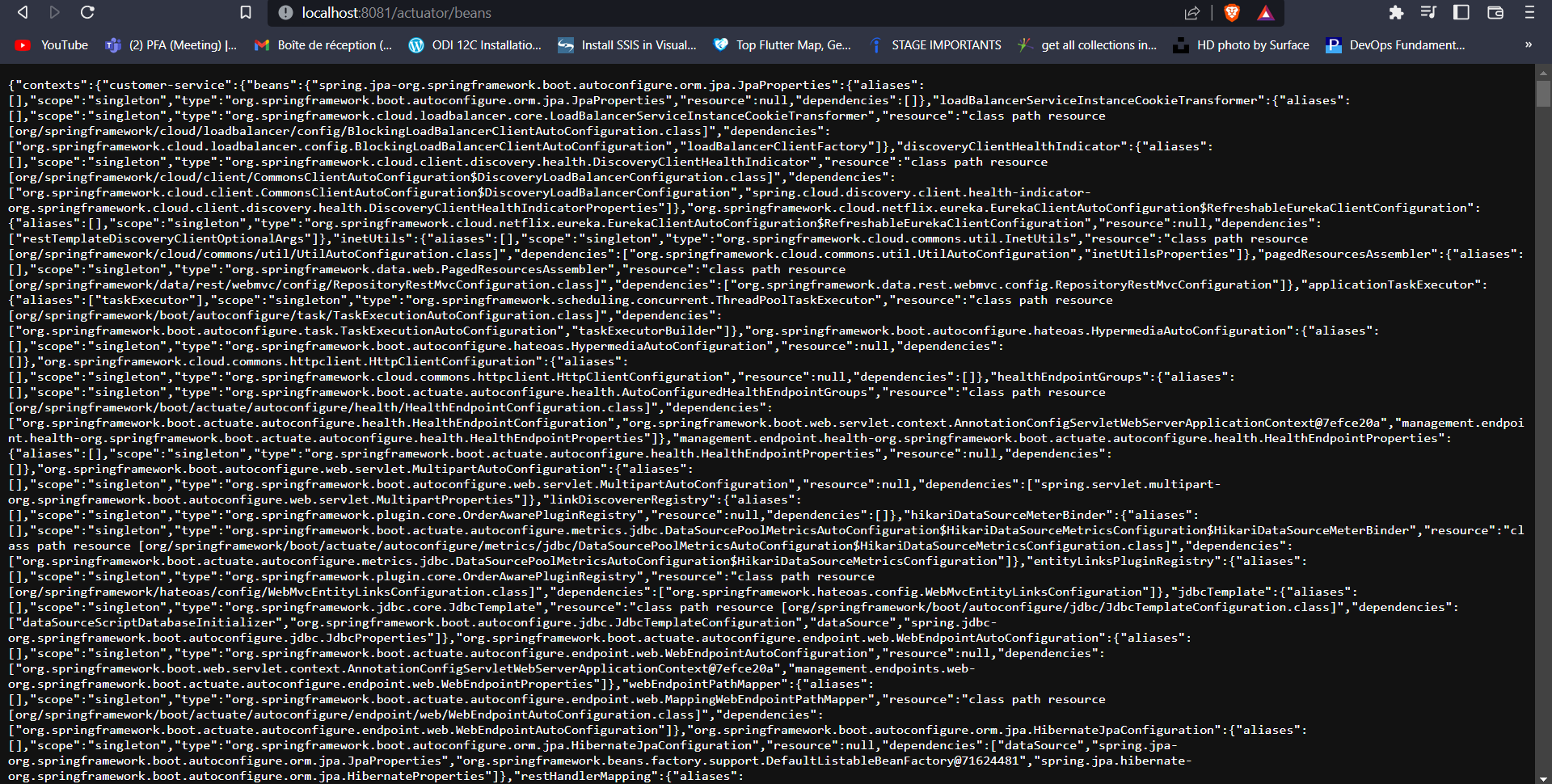Reload the actuator beans page
This screenshot has width=1552, height=784.
coord(87,13)
